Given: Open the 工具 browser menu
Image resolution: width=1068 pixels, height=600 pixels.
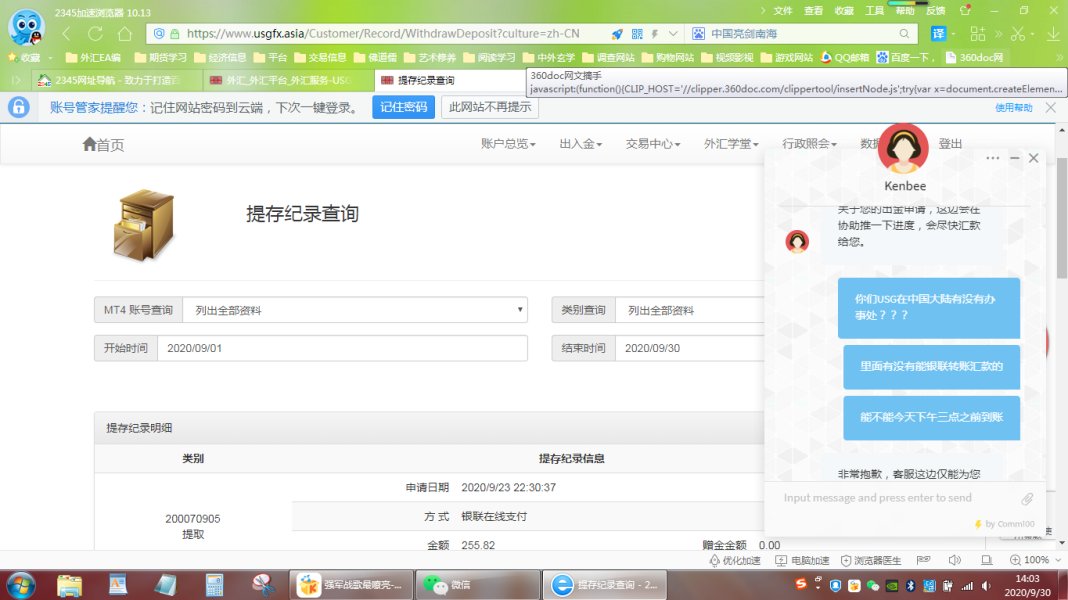Looking at the screenshot, I should click(x=874, y=10).
